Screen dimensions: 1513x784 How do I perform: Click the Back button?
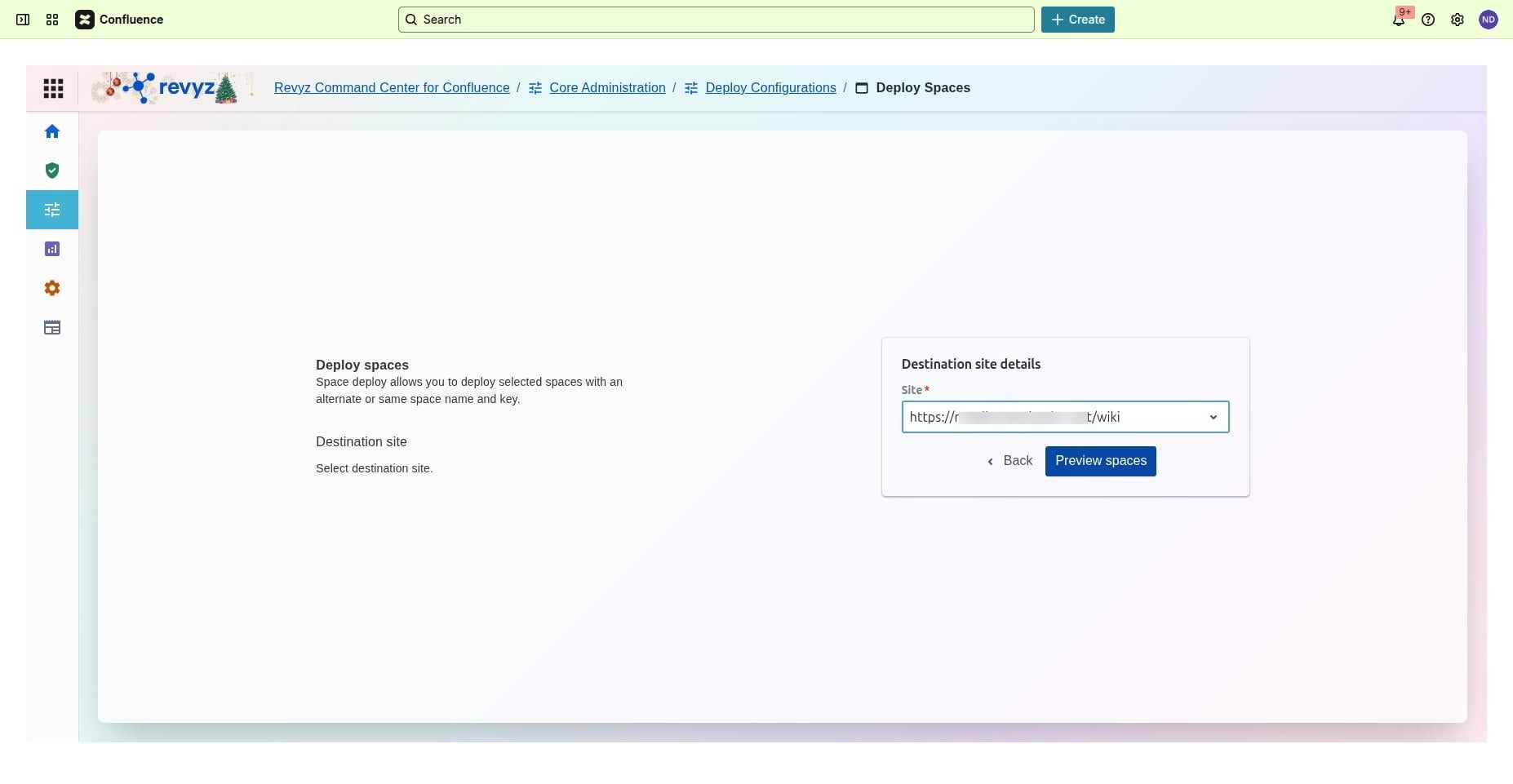[x=1010, y=461]
